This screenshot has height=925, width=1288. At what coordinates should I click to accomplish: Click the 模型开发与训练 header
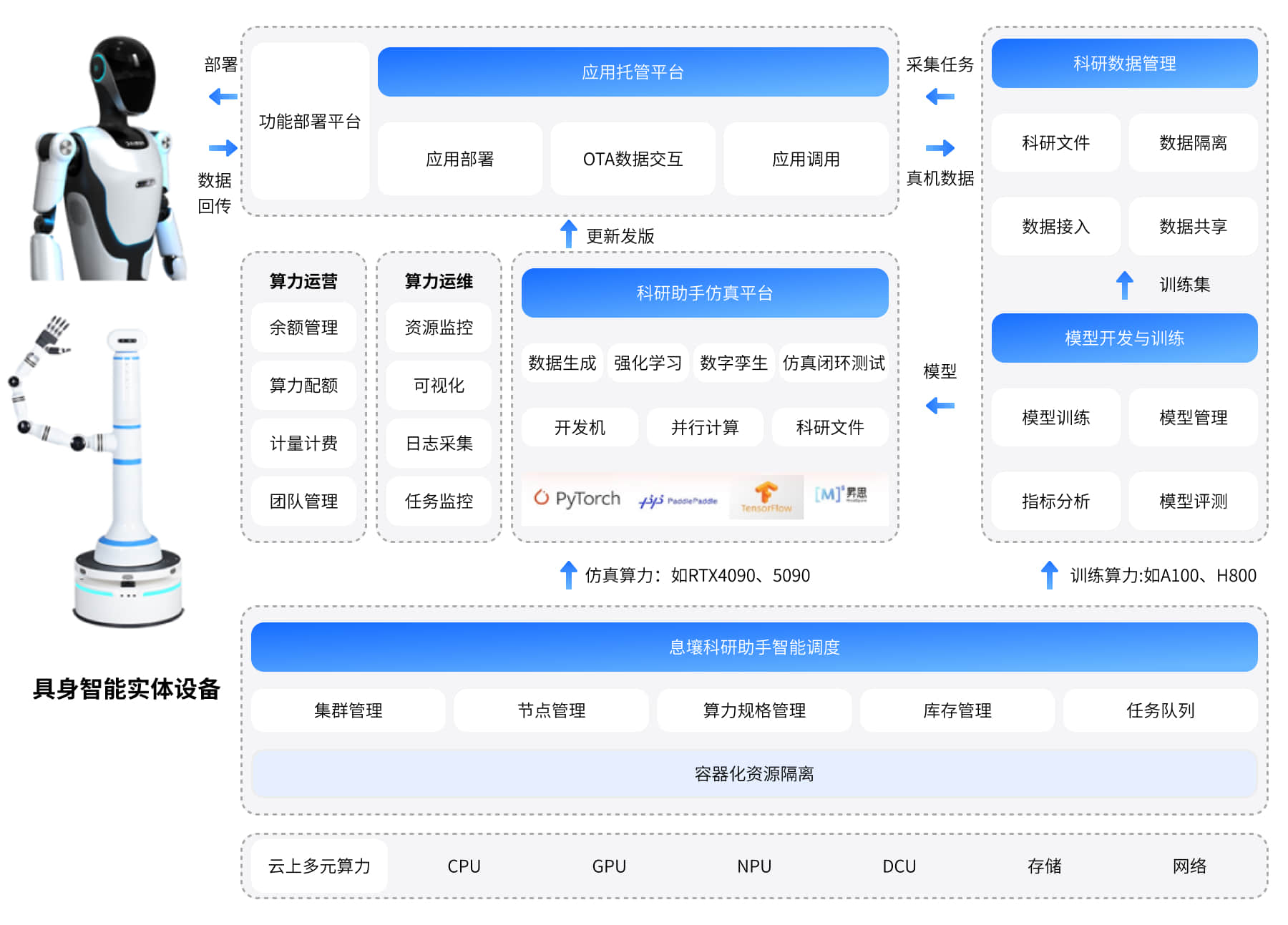[x=1124, y=338]
